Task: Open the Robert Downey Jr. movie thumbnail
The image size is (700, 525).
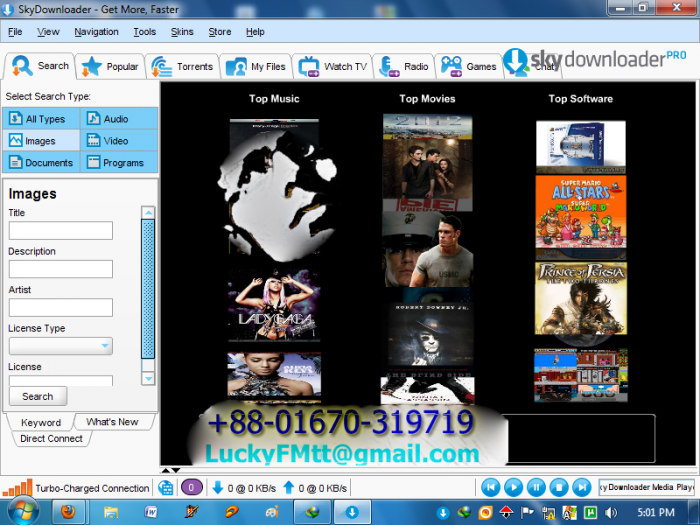Action: coord(428,334)
